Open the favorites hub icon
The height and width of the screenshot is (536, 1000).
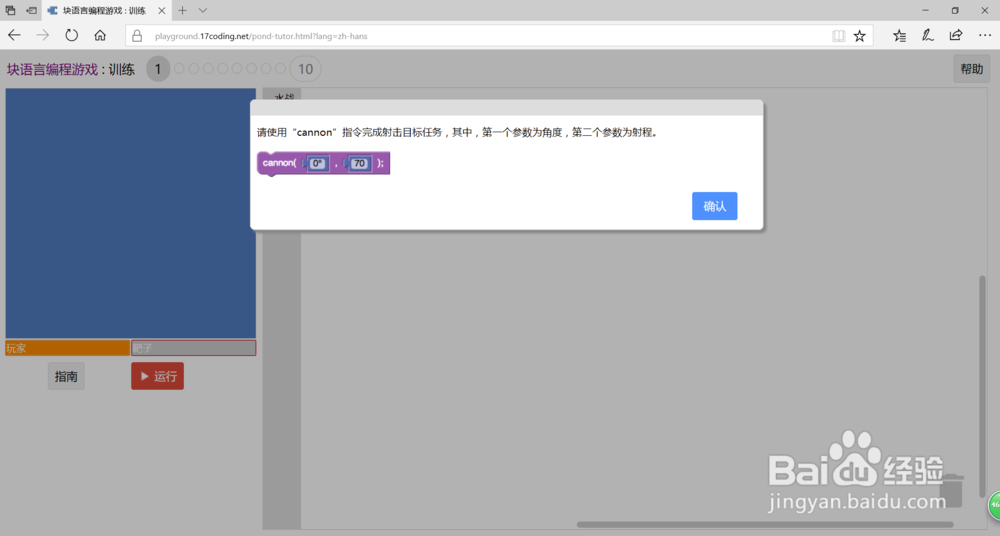[x=899, y=36]
